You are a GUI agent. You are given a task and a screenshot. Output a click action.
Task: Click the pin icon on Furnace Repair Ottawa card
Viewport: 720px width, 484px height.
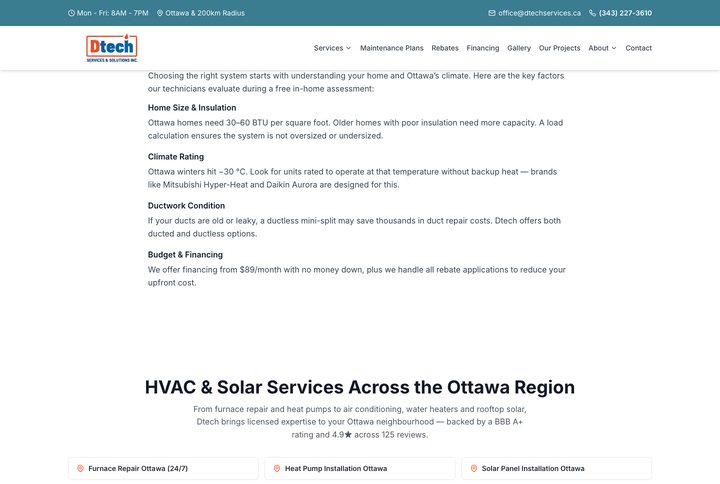point(80,468)
